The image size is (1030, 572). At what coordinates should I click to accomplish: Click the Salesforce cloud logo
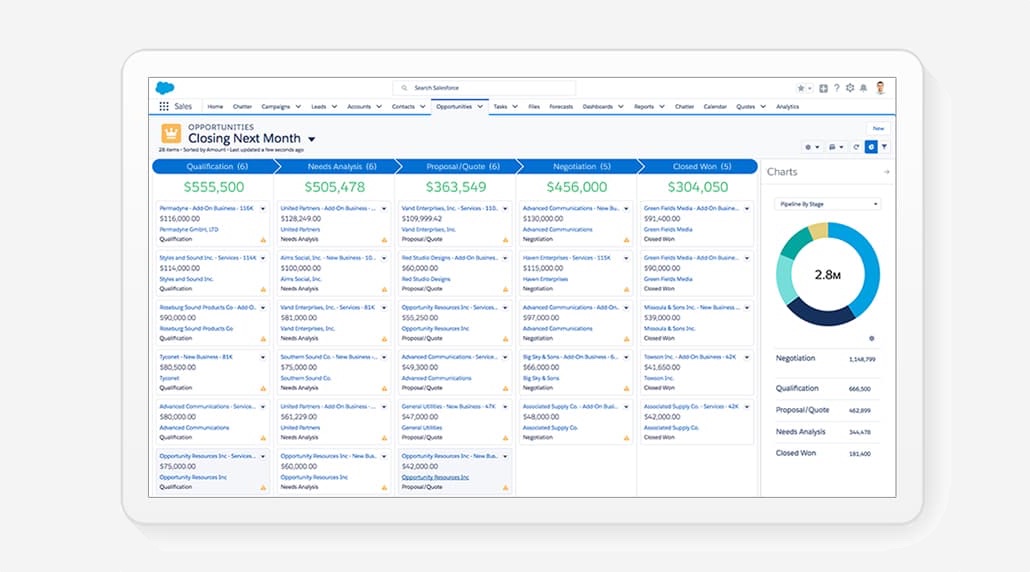click(x=165, y=88)
